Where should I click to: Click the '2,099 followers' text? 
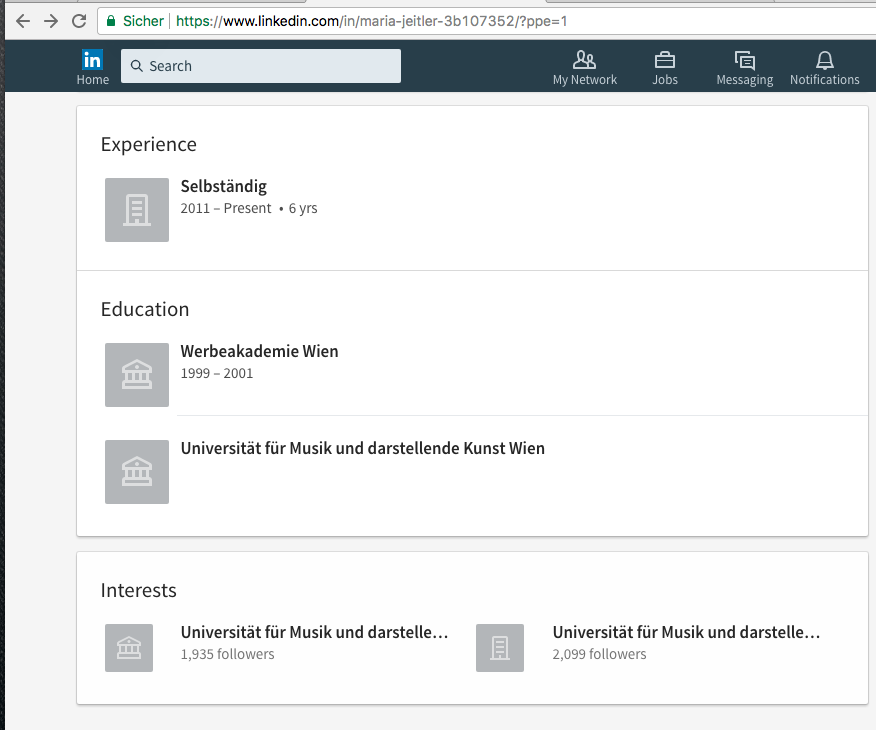pyautogui.click(x=599, y=654)
